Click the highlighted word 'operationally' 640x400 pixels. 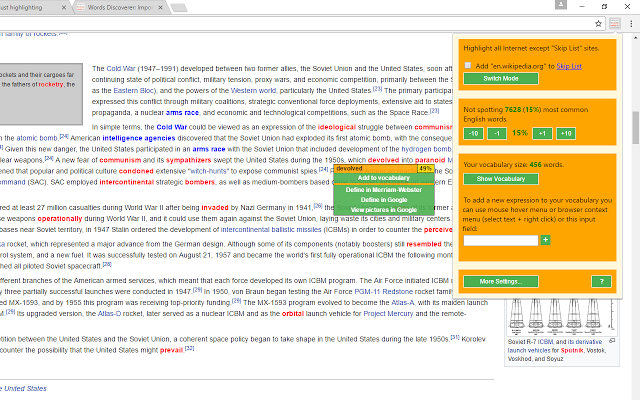60,219
